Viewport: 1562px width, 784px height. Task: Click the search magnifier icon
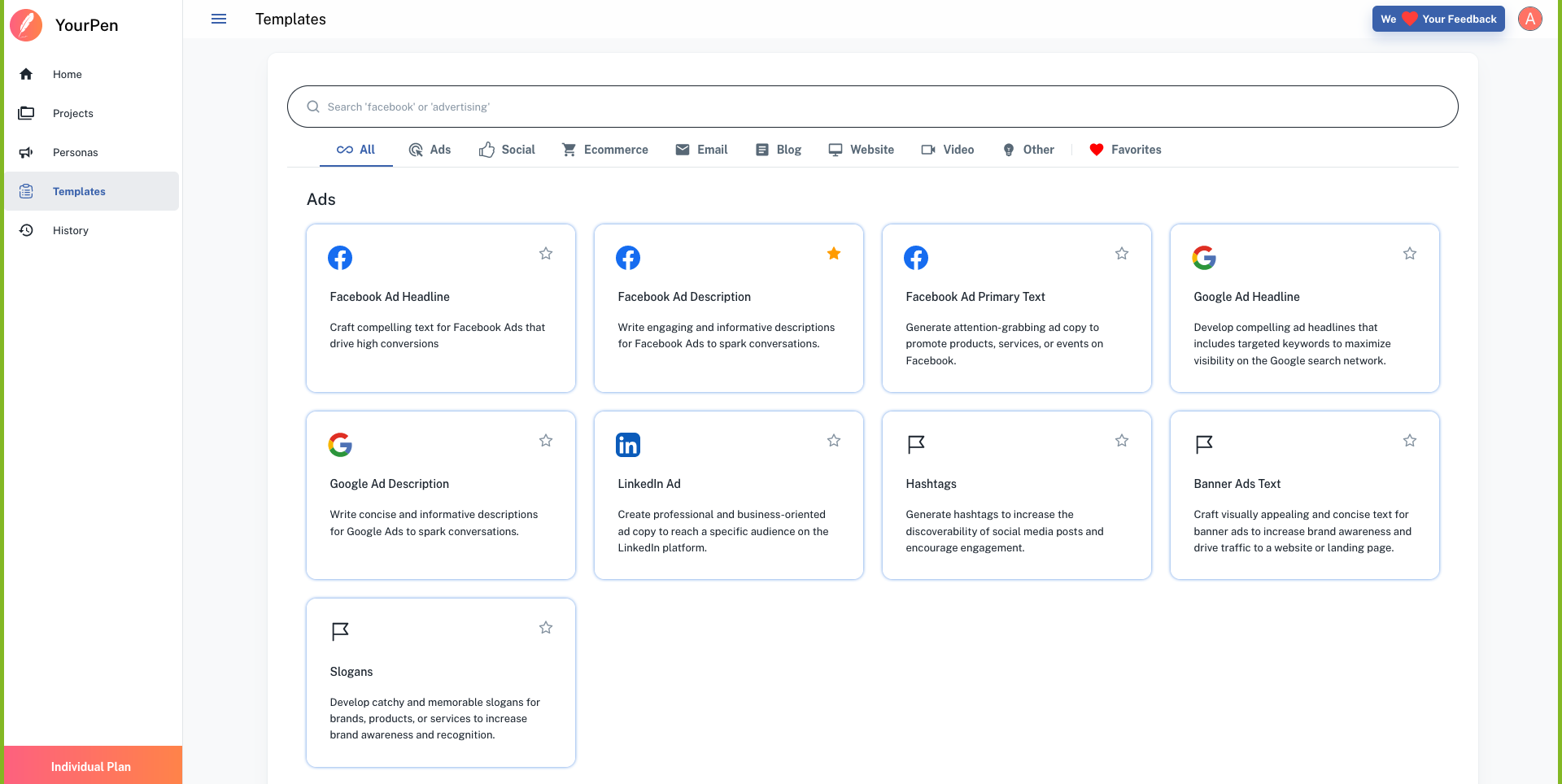(313, 107)
